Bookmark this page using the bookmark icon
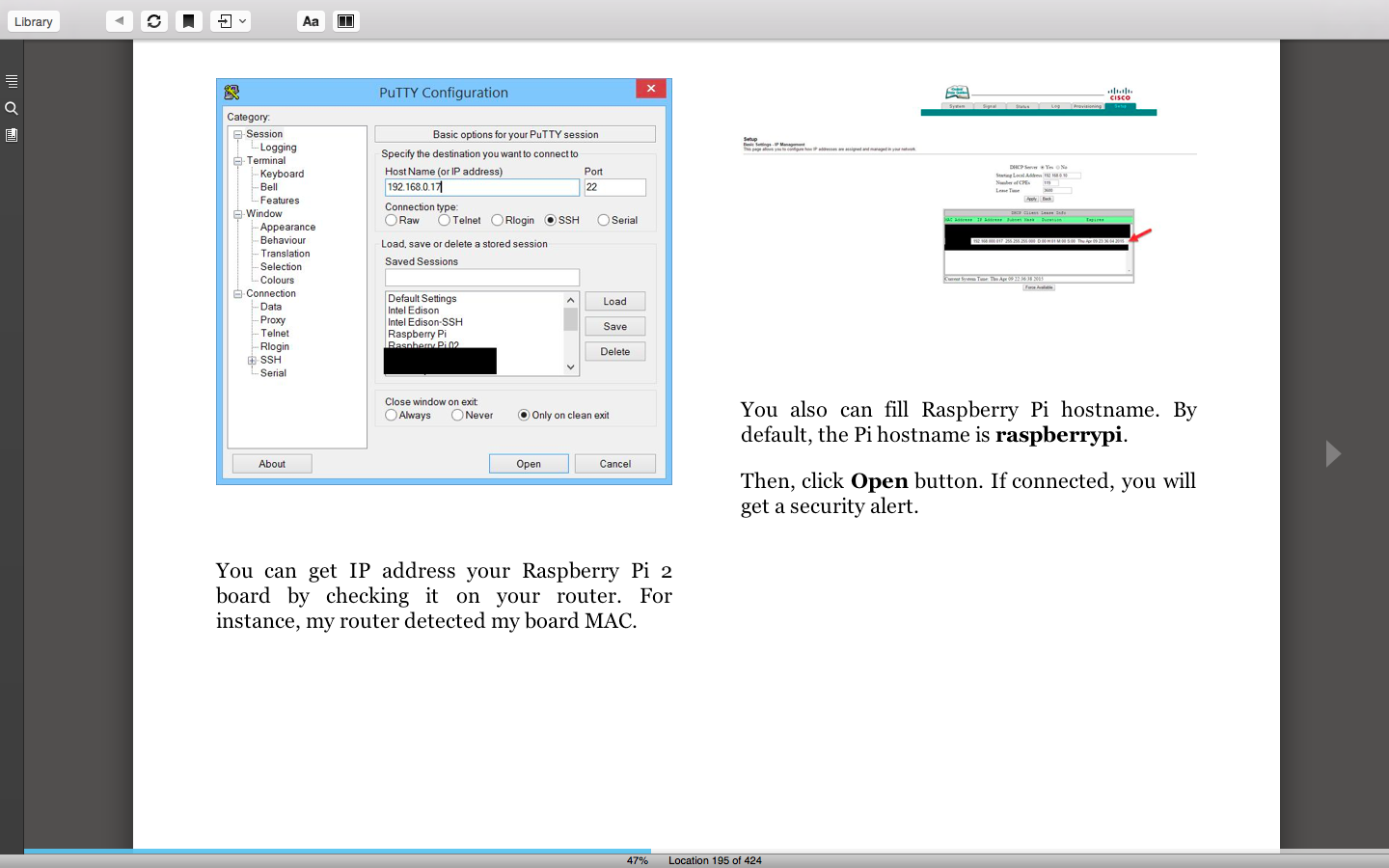The width and height of the screenshot is (1389, 868). (189, 21)
